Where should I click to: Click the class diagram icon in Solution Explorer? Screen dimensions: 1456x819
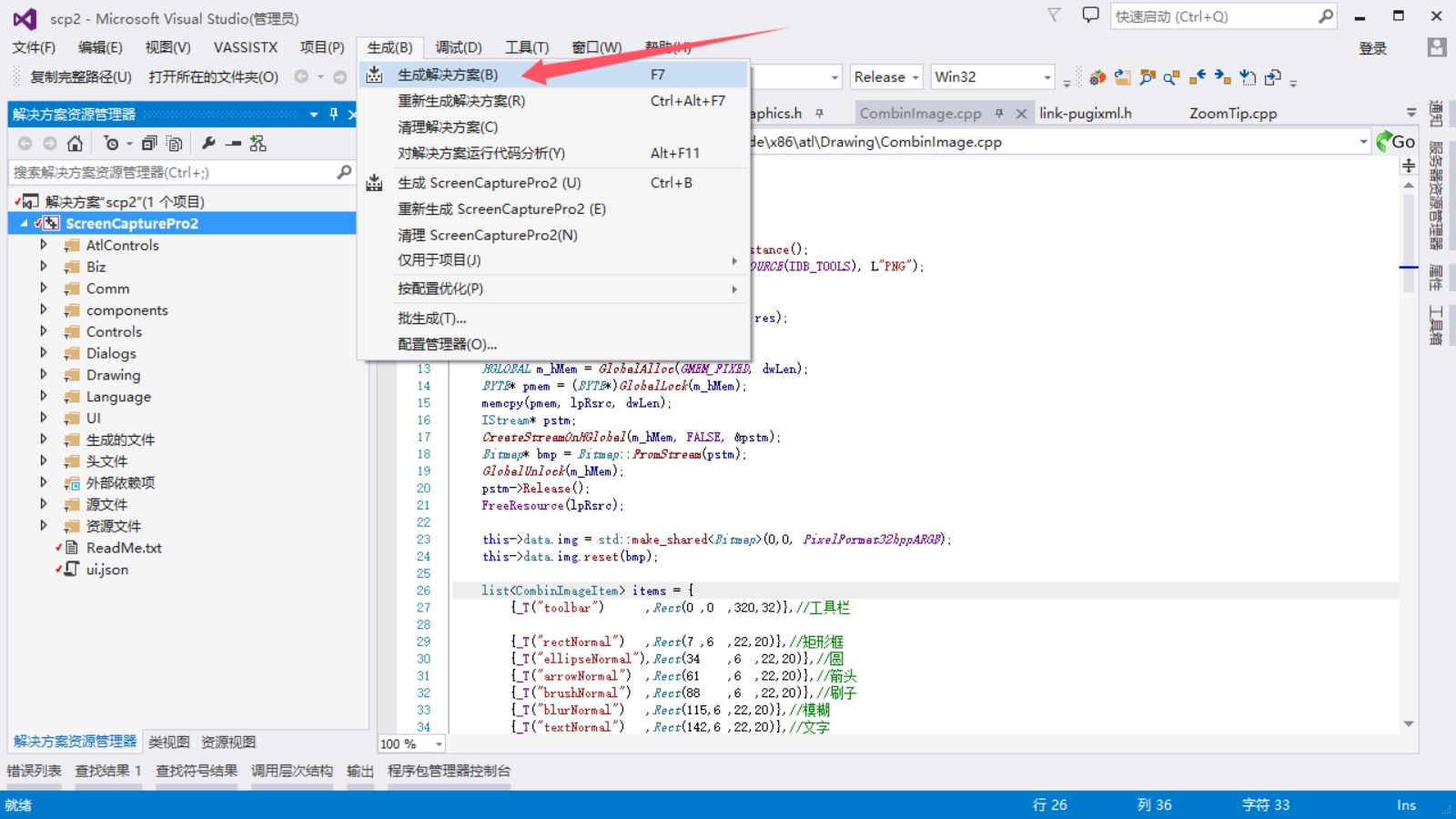click(258, 144)
